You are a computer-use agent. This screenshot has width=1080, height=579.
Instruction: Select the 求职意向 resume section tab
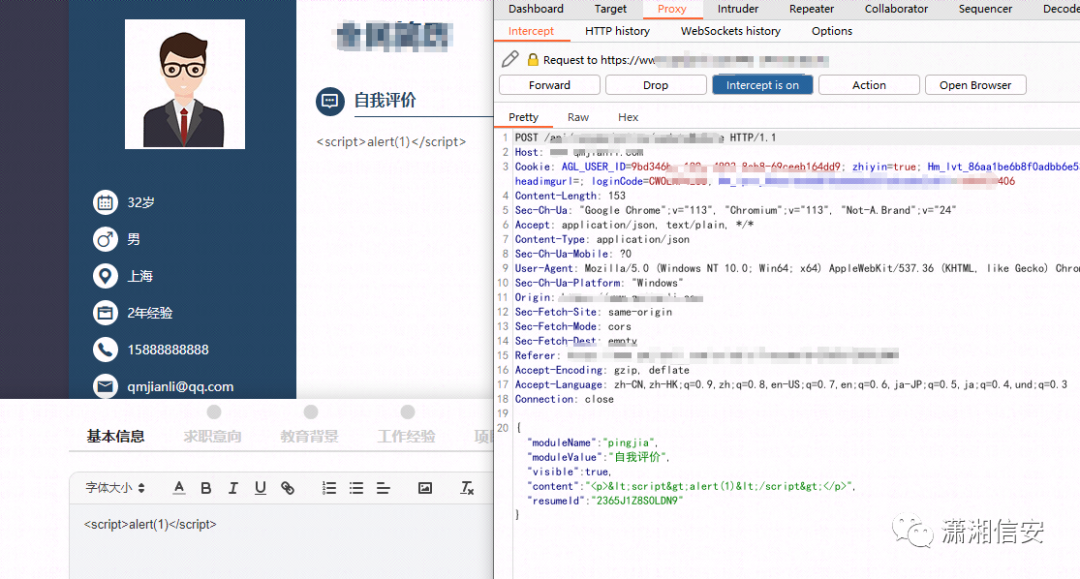coord(212,436)
